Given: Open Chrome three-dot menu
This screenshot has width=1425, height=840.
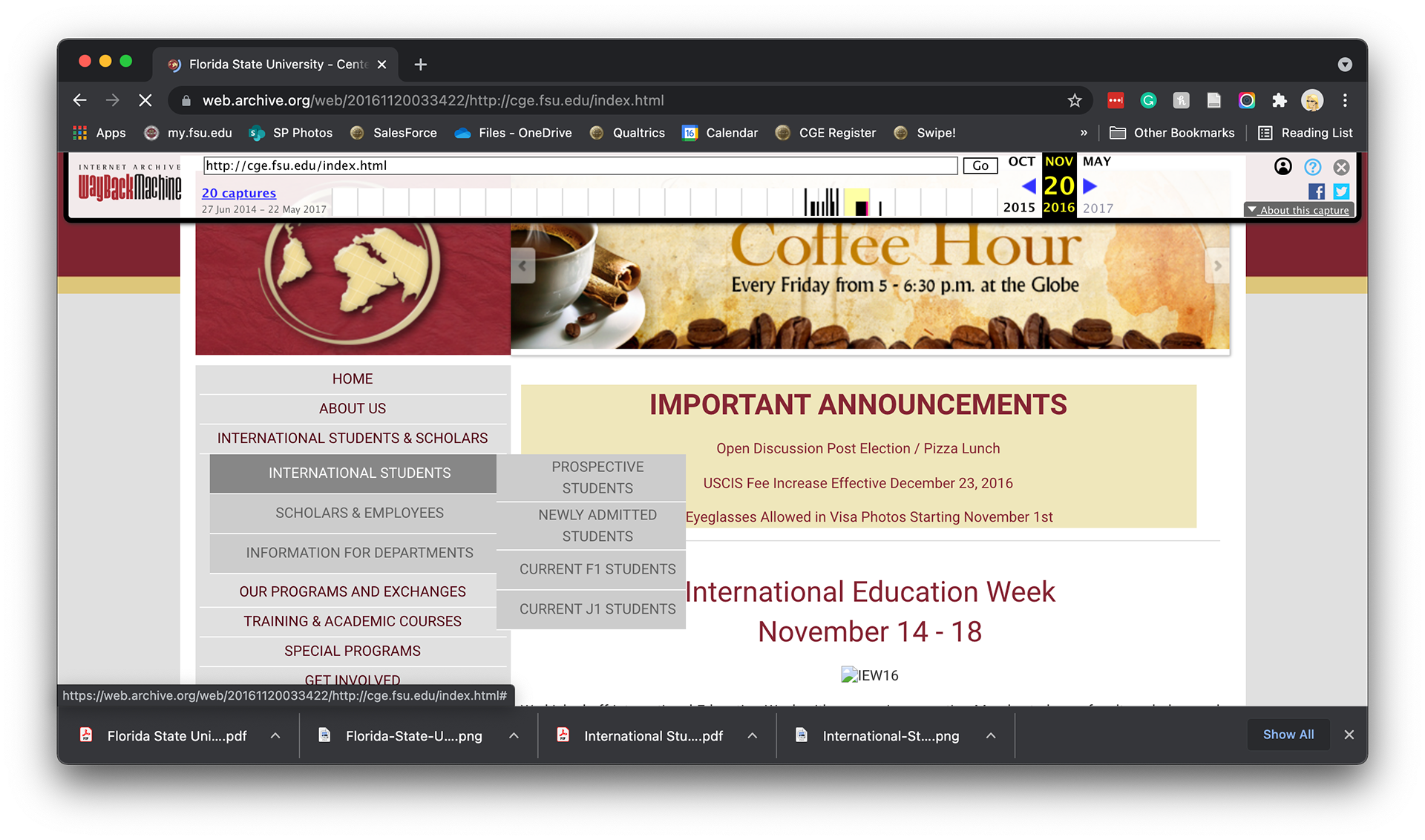Looking at the screenshot, I should click(1344, 100).
